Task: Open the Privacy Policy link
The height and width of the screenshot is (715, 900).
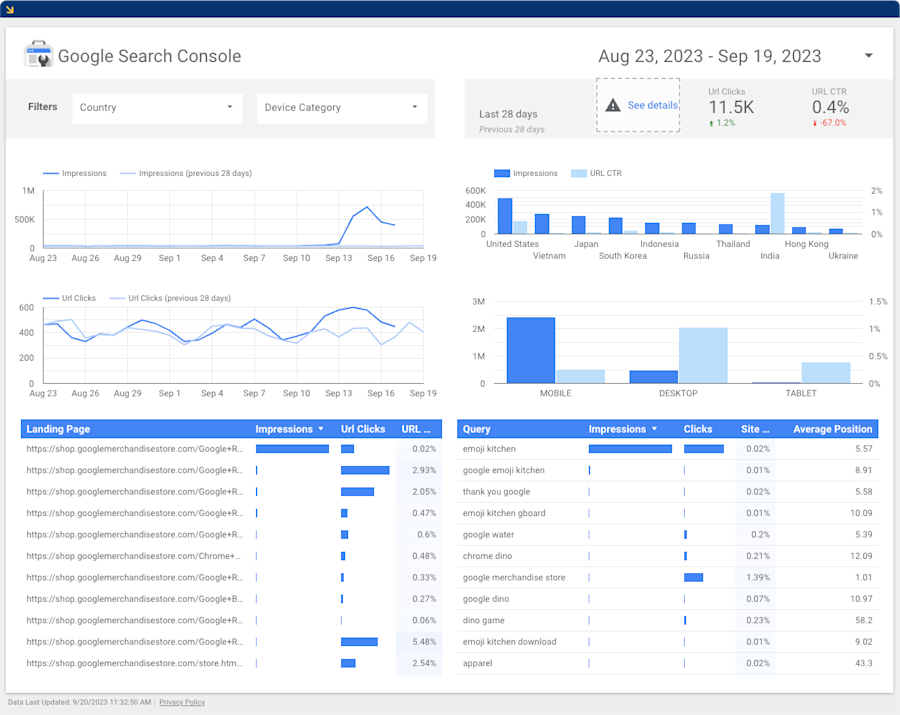Action: [x=181, y=702]
